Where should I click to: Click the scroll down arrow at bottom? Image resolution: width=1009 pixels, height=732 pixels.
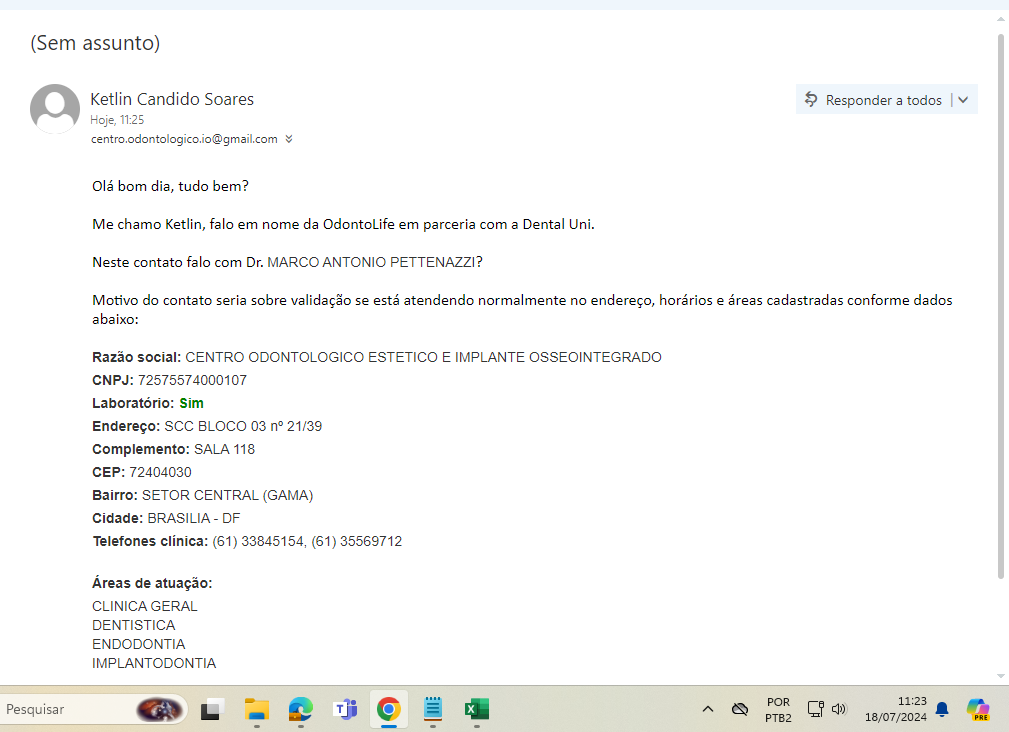(1001, 676)
